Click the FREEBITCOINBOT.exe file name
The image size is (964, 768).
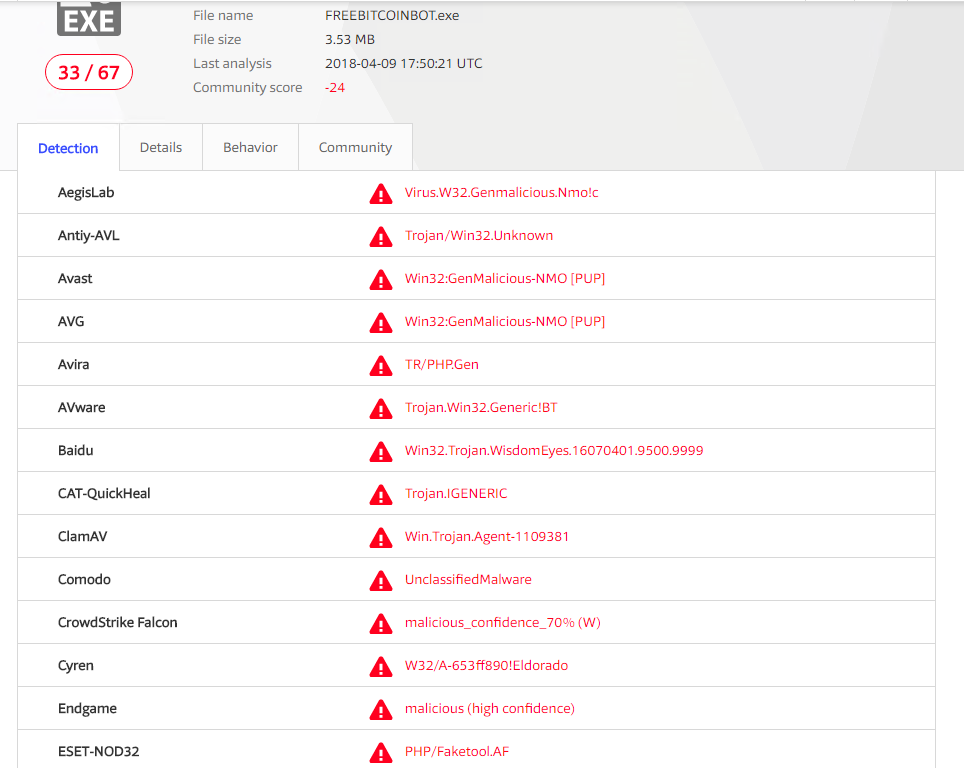click(392, 16)
